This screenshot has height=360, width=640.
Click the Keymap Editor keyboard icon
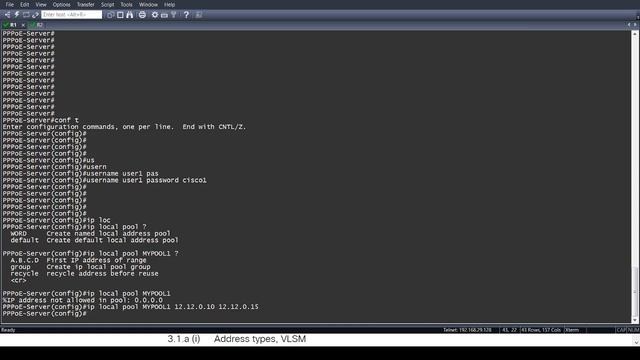(164, 15)
